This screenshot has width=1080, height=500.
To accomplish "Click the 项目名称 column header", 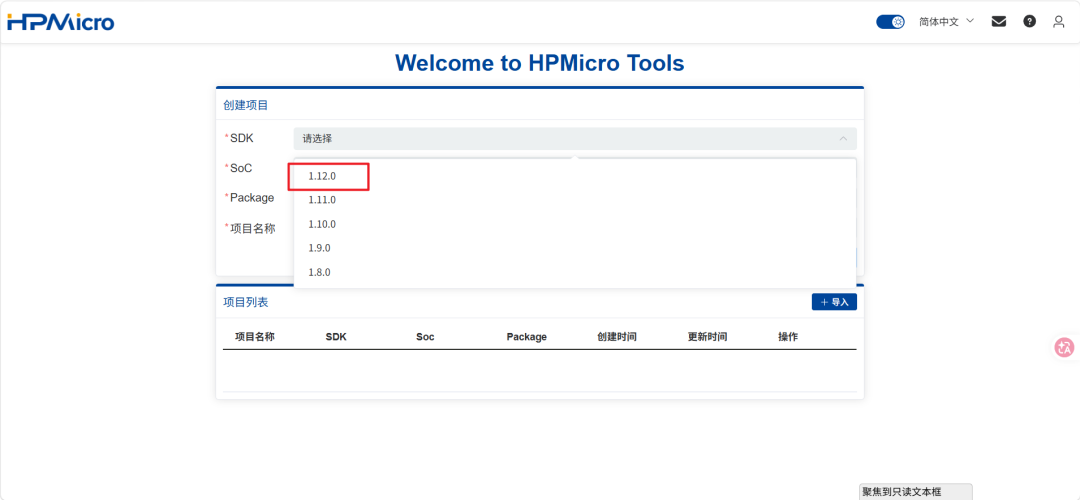I will tap(255, 337).
